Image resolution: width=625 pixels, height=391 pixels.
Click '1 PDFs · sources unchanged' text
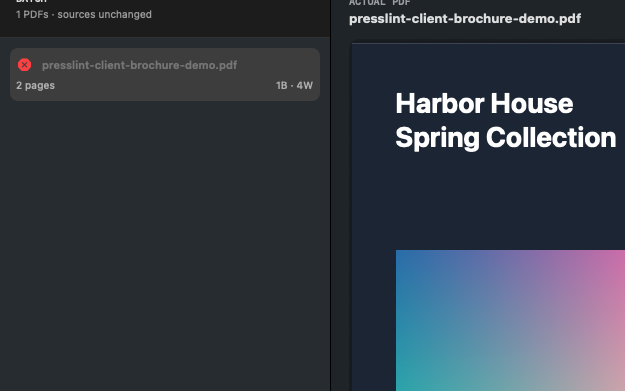pos(84,15)
